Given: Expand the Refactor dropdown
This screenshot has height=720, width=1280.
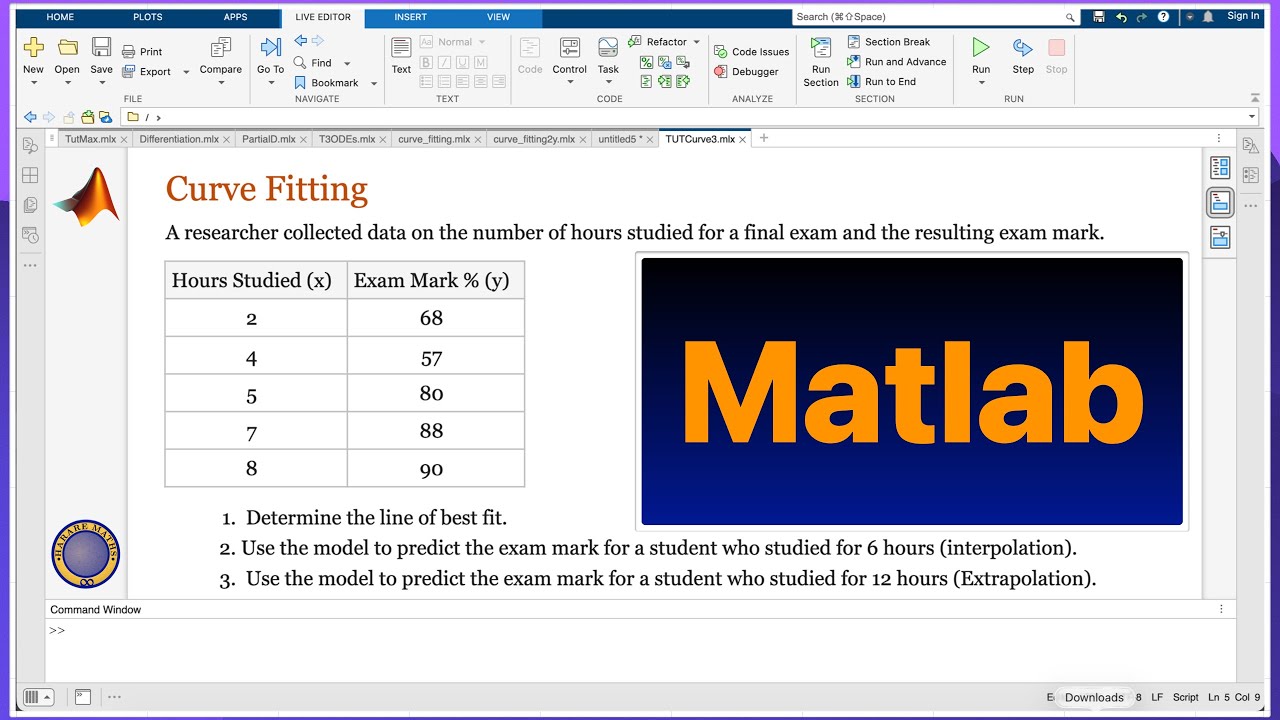Looking at the screenshot, I should tap(696, 42).
